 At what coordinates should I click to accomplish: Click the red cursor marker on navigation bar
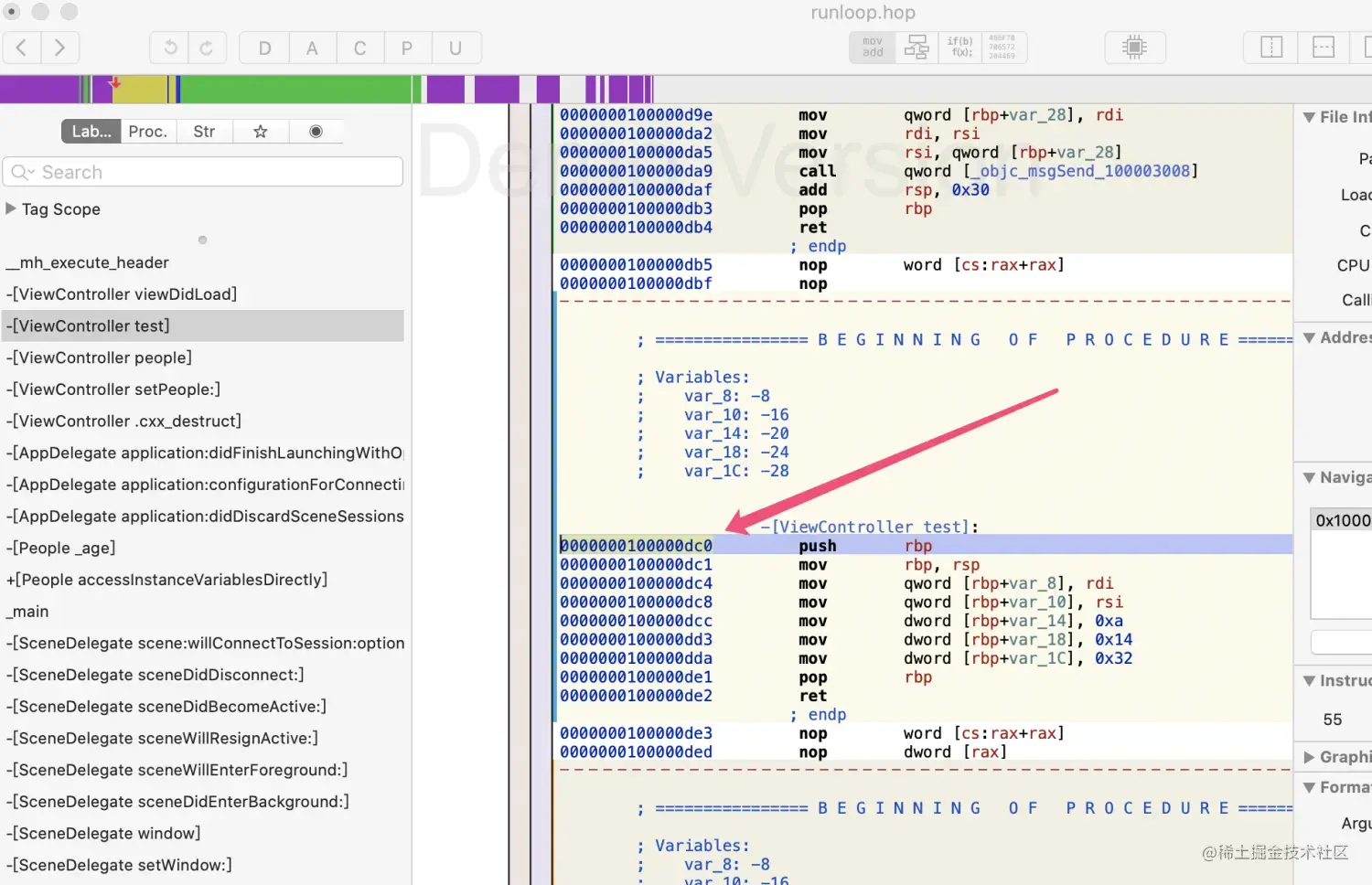tap(115, 83)
